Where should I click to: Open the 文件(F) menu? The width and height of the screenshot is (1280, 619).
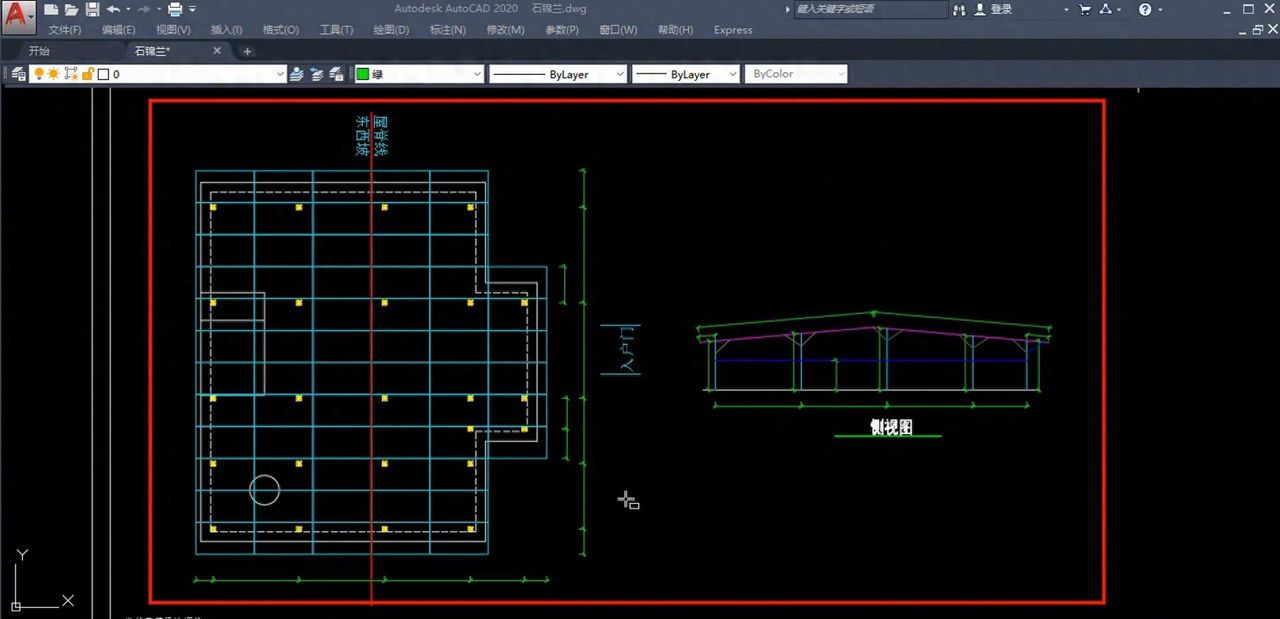(x=65, y=30)
